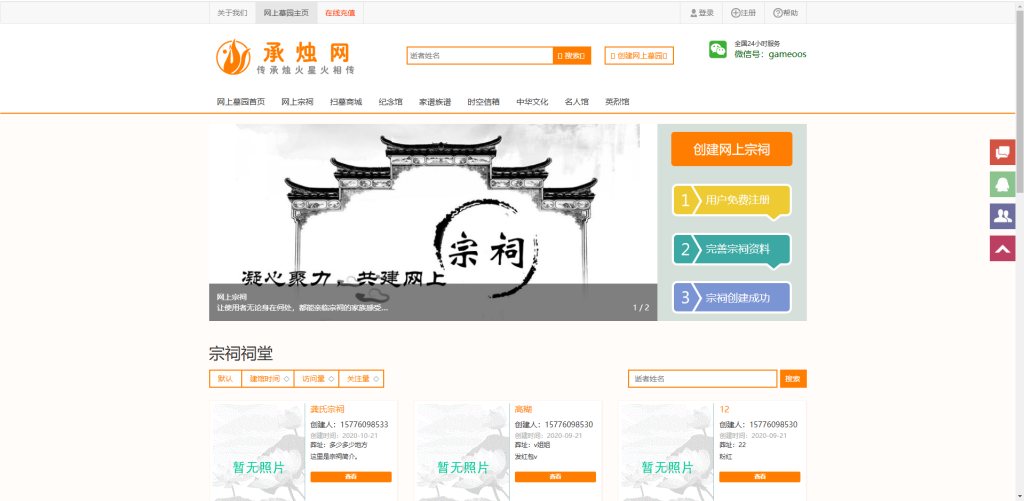The width and height of the screenshot is (1024, 501).
Task: Select the 默认 sort option
Action: click(225, 379)
